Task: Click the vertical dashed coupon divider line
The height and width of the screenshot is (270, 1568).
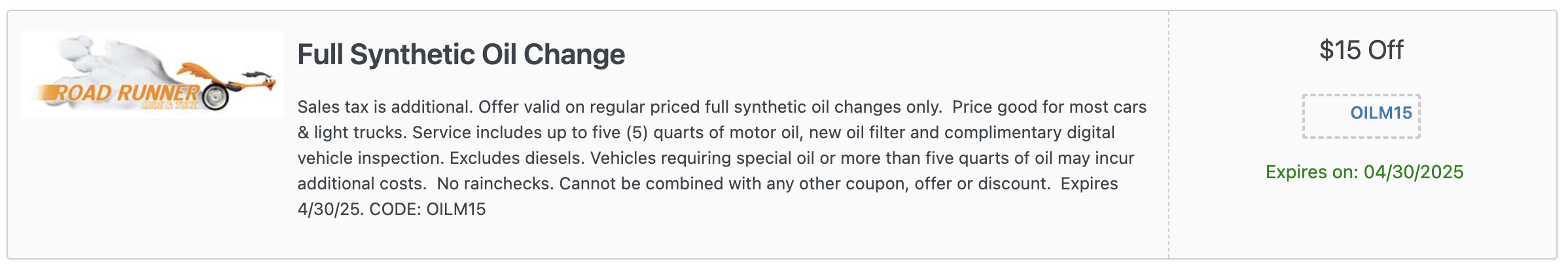Action: coord(1169,134)
